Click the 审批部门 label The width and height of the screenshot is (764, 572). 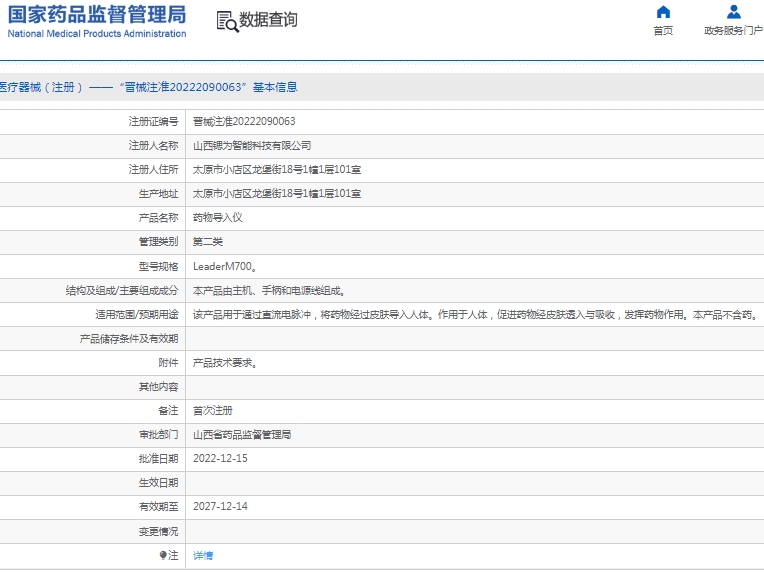[158, 435]
